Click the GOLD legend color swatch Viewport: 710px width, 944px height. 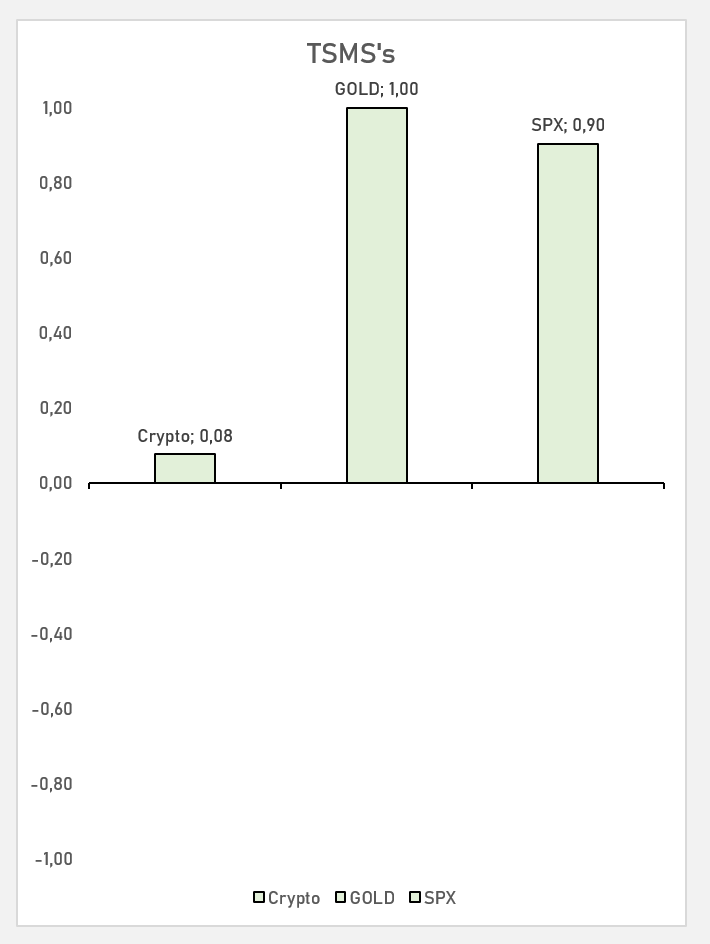pos(340,898)
